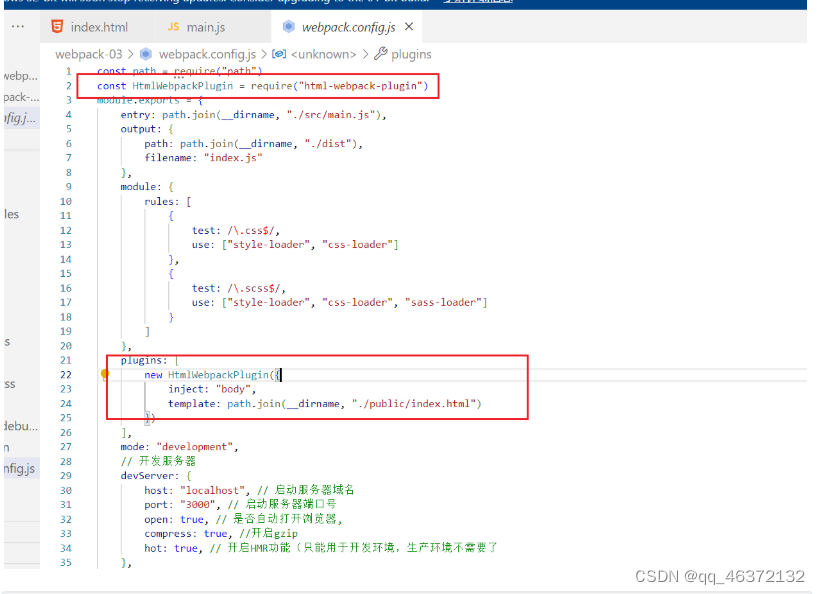Open the more actions ellipsis menu
This screenshot has width=820, height=594.
pyautogui.click(x=18, y=26)
